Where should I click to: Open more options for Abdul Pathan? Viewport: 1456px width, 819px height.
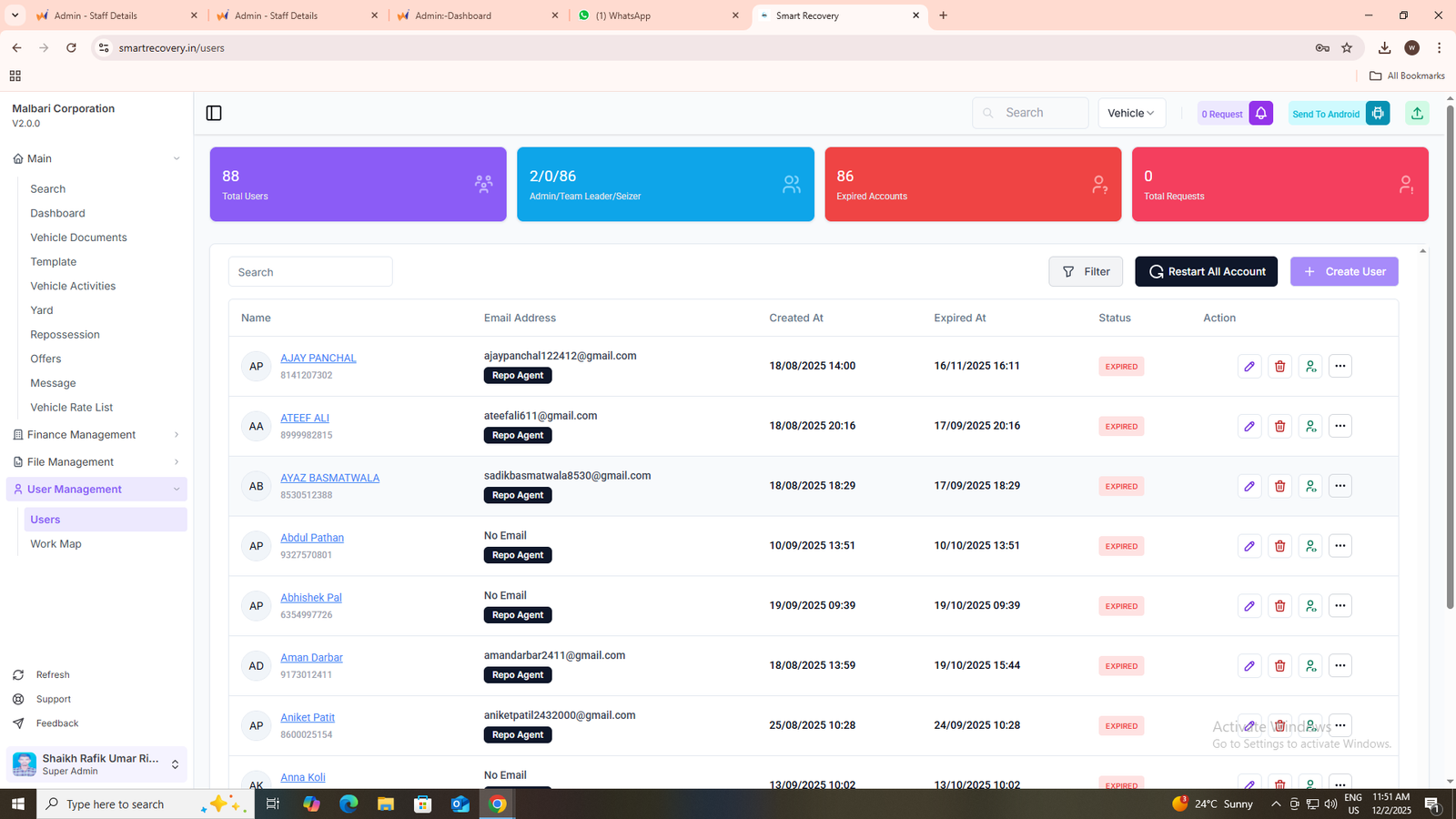point(1340,546)
